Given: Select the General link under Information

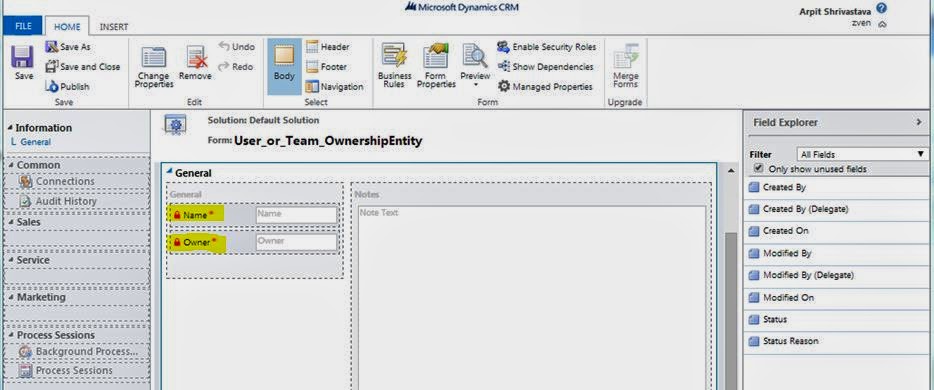Looking at the screenshot, I should pyautogui.click(x=35, y=142).
